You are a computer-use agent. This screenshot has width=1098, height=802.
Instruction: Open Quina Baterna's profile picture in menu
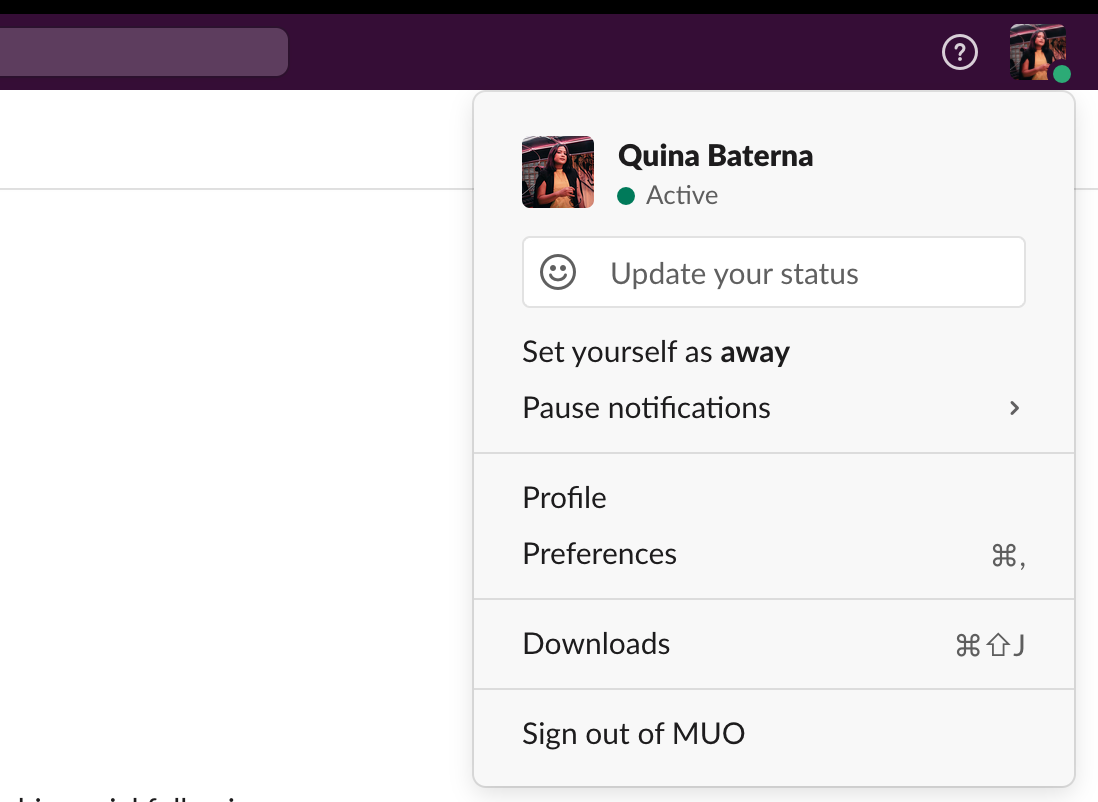(558, 172)
